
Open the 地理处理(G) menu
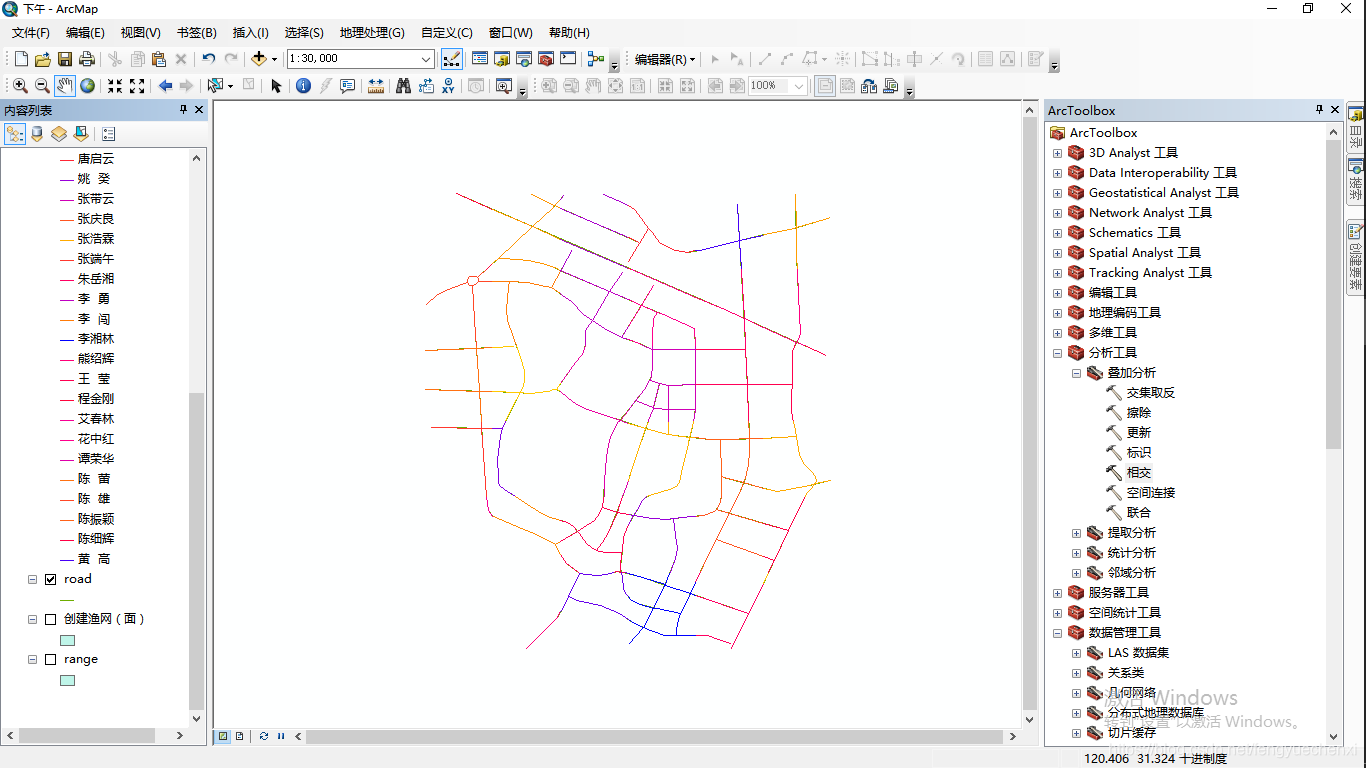(x=371, y=32)
